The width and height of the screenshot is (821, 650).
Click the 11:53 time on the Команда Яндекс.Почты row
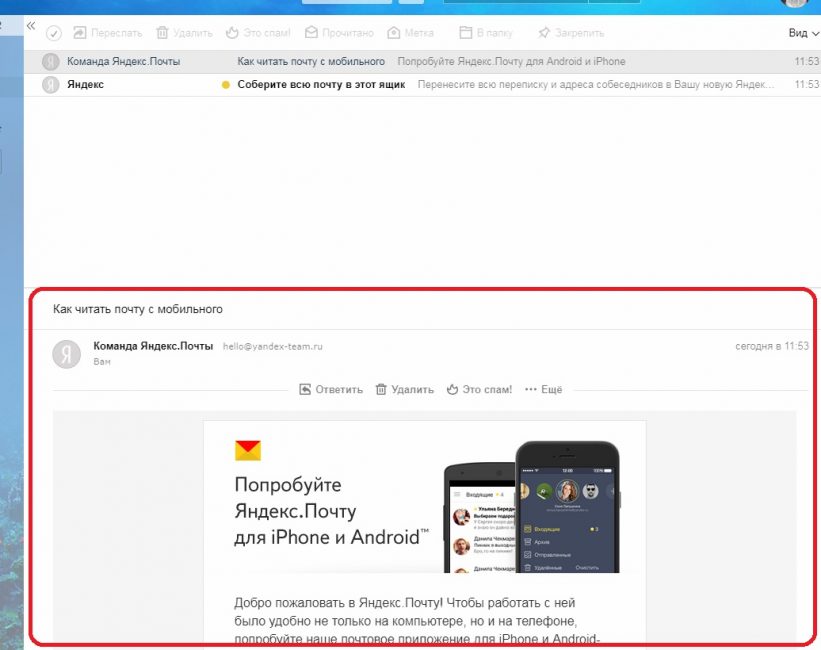pos(807,61)
